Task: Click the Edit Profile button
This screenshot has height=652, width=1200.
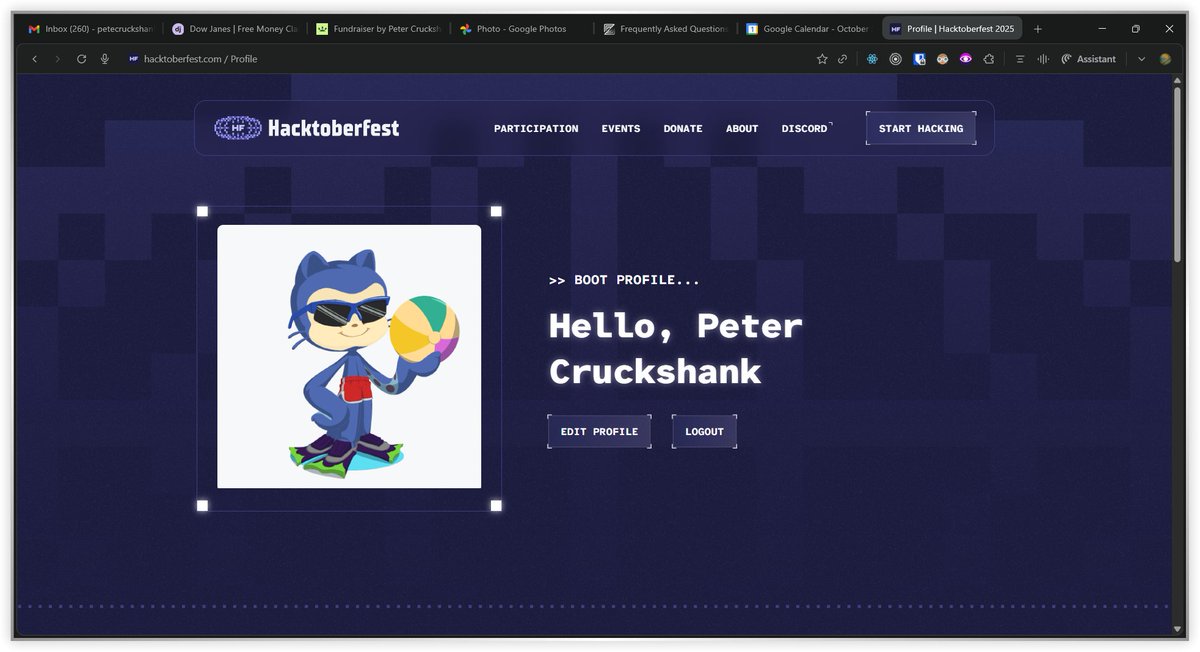Action: [599, 431]
